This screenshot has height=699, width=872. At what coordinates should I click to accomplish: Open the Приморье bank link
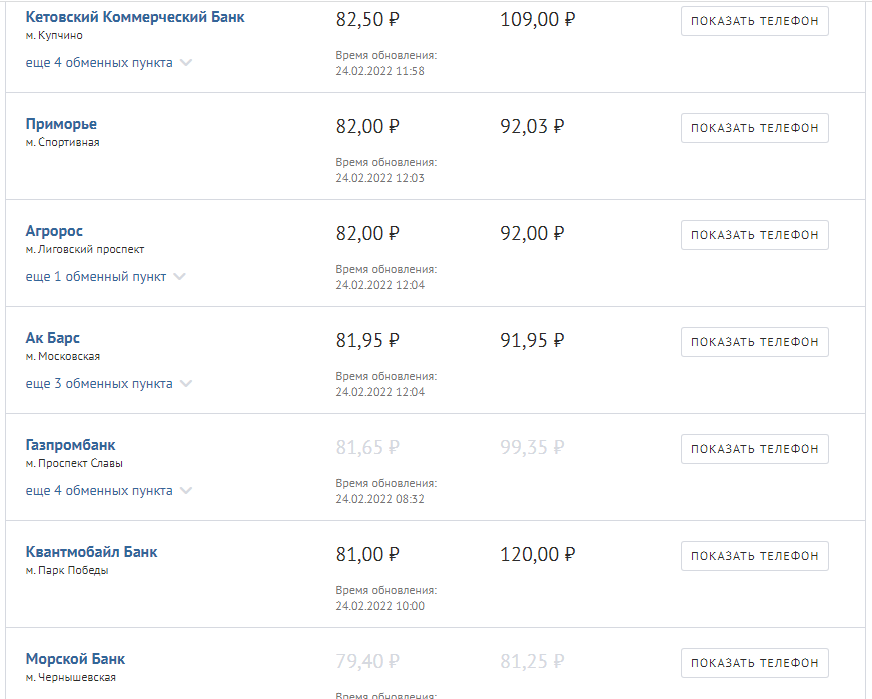[61, 124]
